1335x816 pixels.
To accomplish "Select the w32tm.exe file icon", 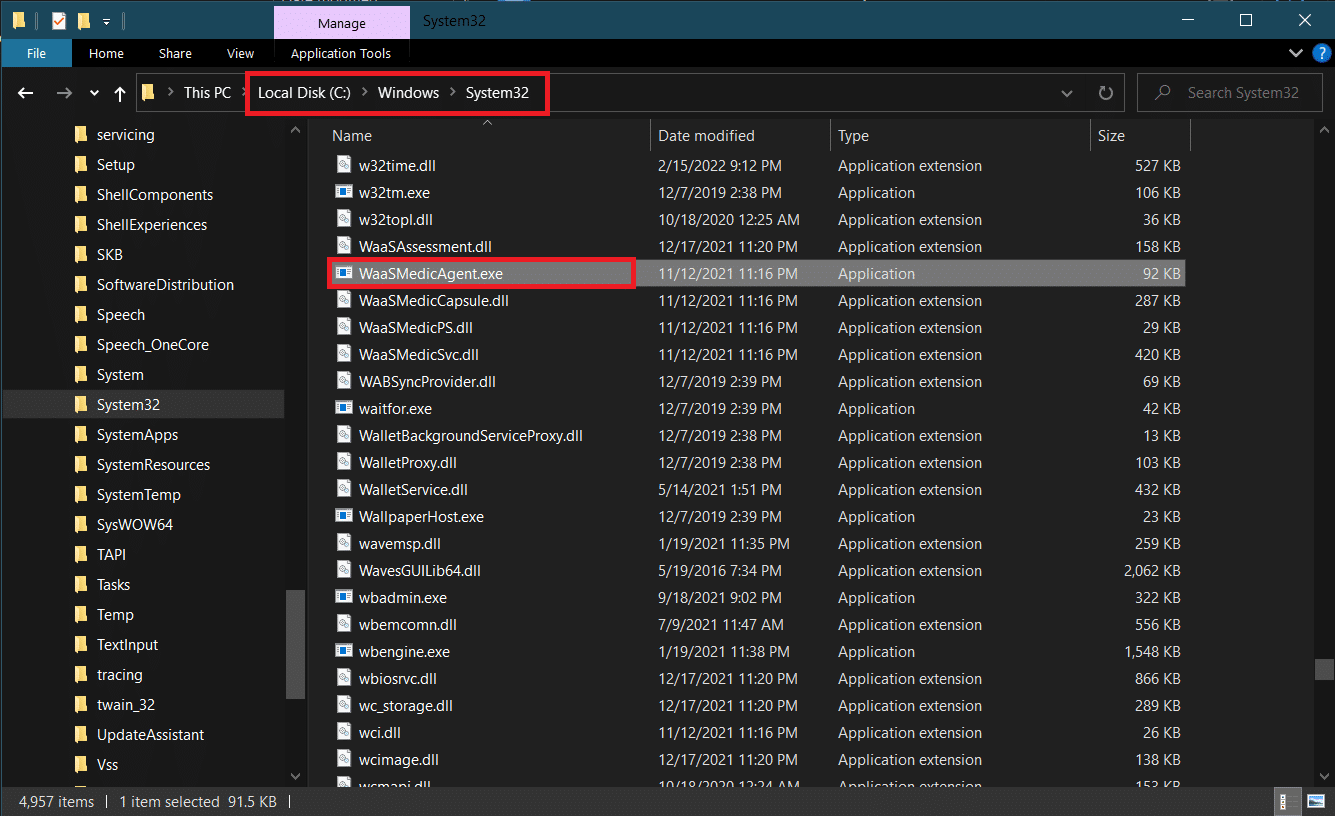I will coord(343,193).
